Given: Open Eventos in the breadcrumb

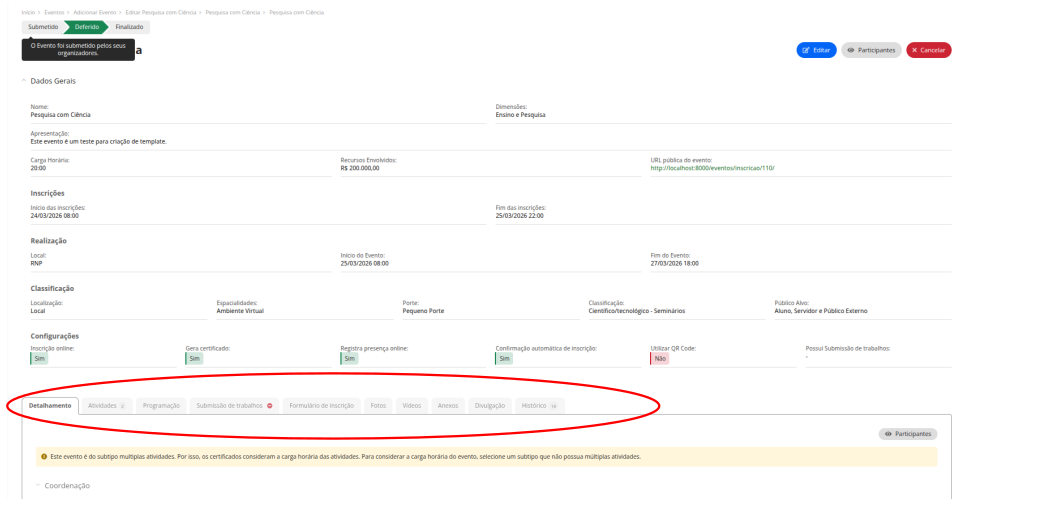Looking at the screenshot, I should tap(55, 13).
